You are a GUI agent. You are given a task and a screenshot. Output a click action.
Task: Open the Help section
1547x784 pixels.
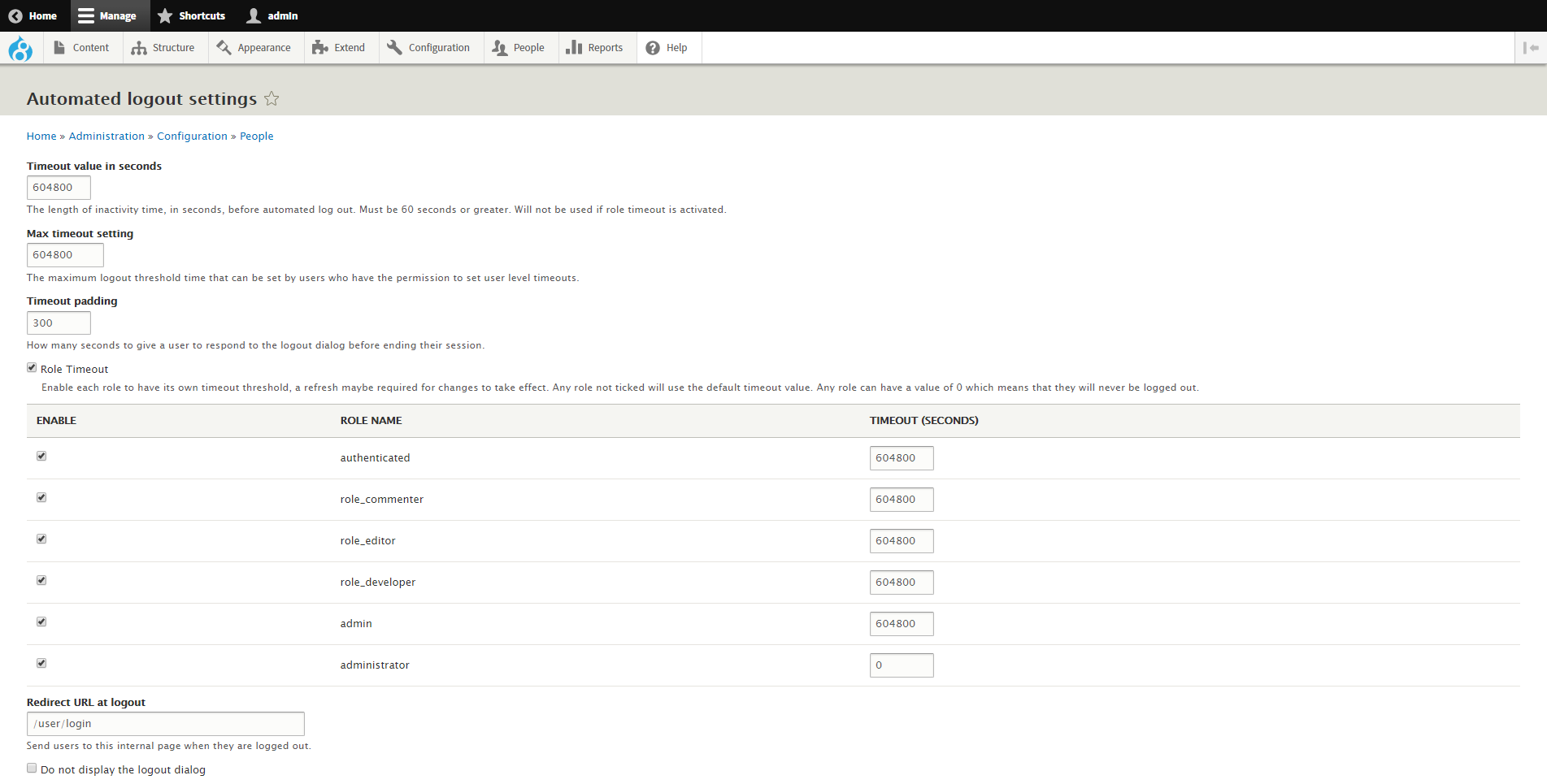[667, 48]
